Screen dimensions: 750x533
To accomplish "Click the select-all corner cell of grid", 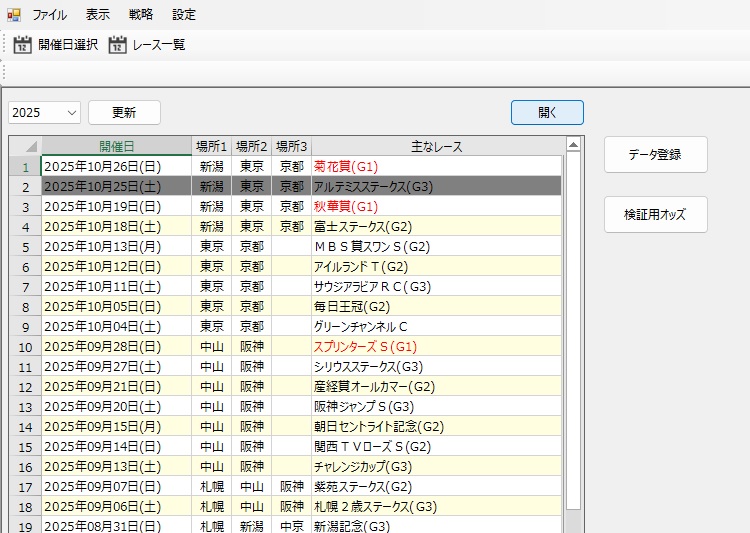I will [25, 146].
